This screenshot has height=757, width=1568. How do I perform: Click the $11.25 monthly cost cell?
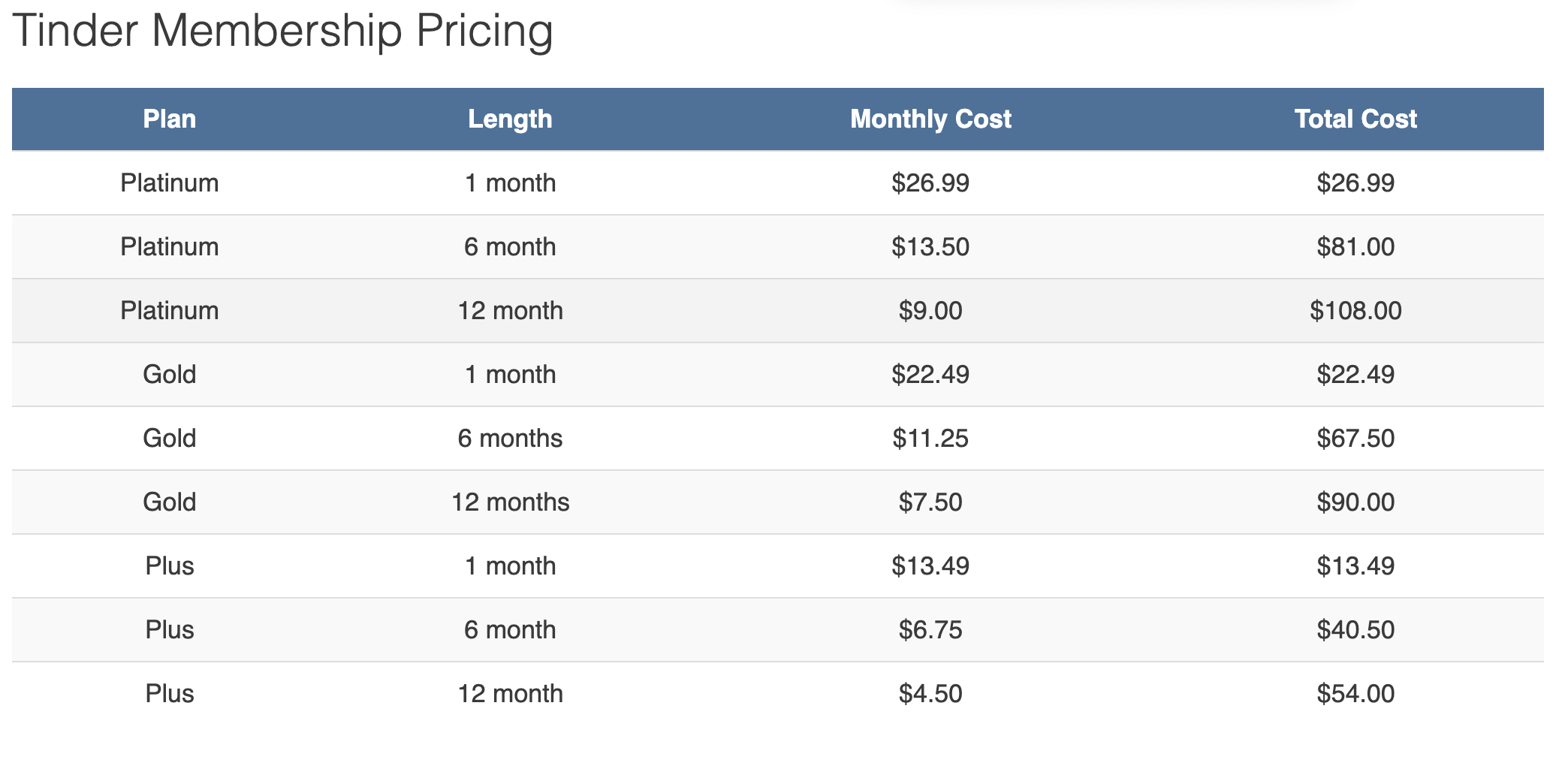[x=930, y=439]
